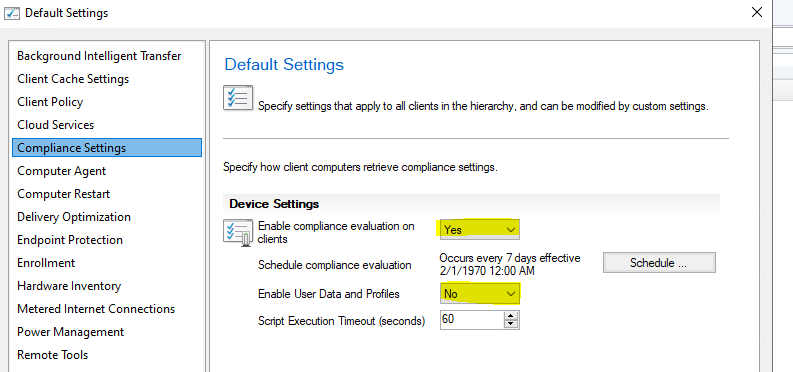
Task: Click Default Settings title bar checklist icon
Action: (x=12, y=13)
